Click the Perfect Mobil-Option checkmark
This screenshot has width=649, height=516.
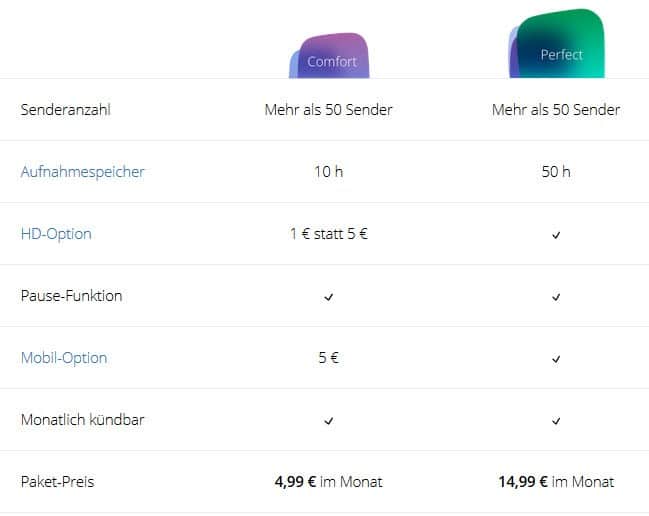(556, 359)
